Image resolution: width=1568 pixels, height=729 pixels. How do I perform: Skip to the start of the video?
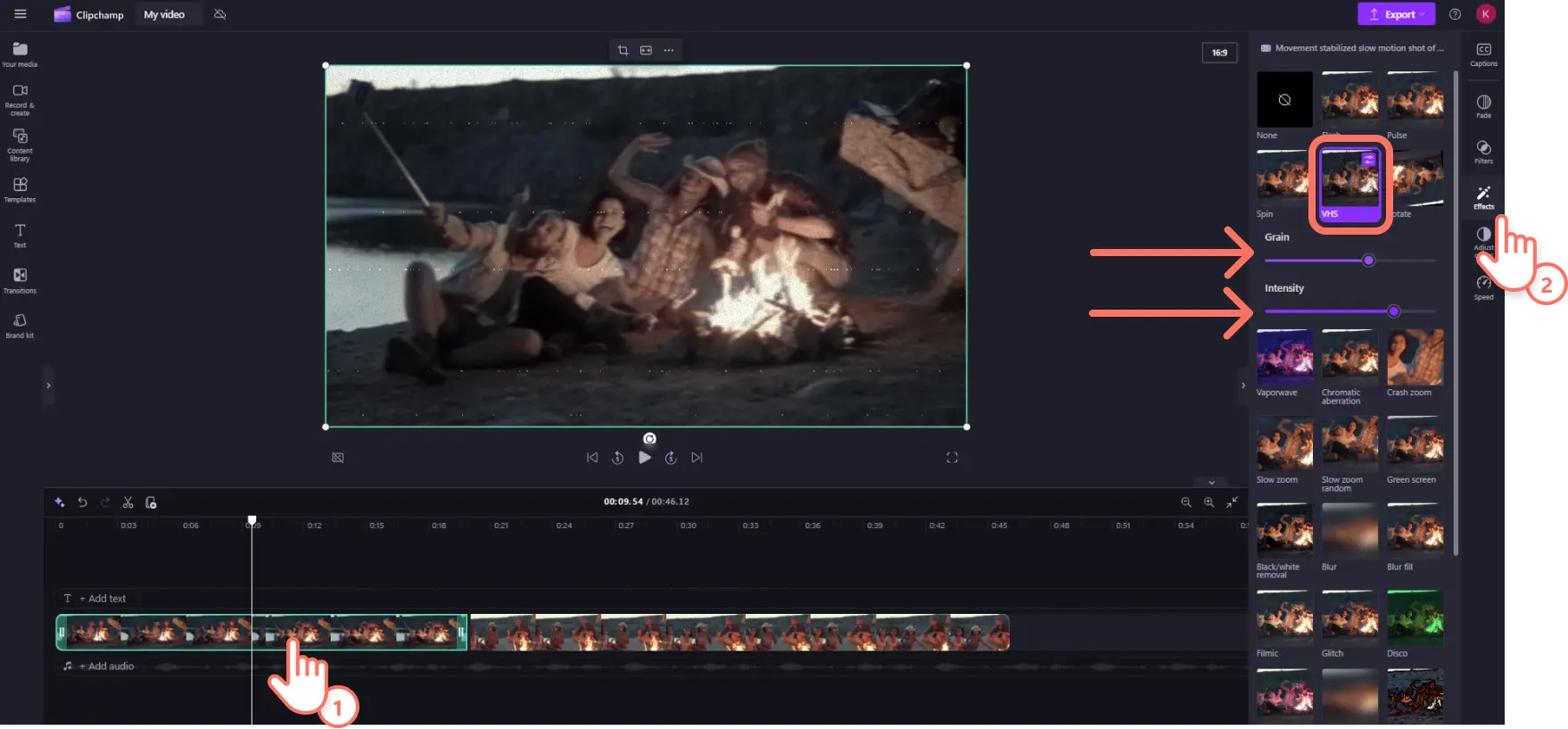coord(592,458)
